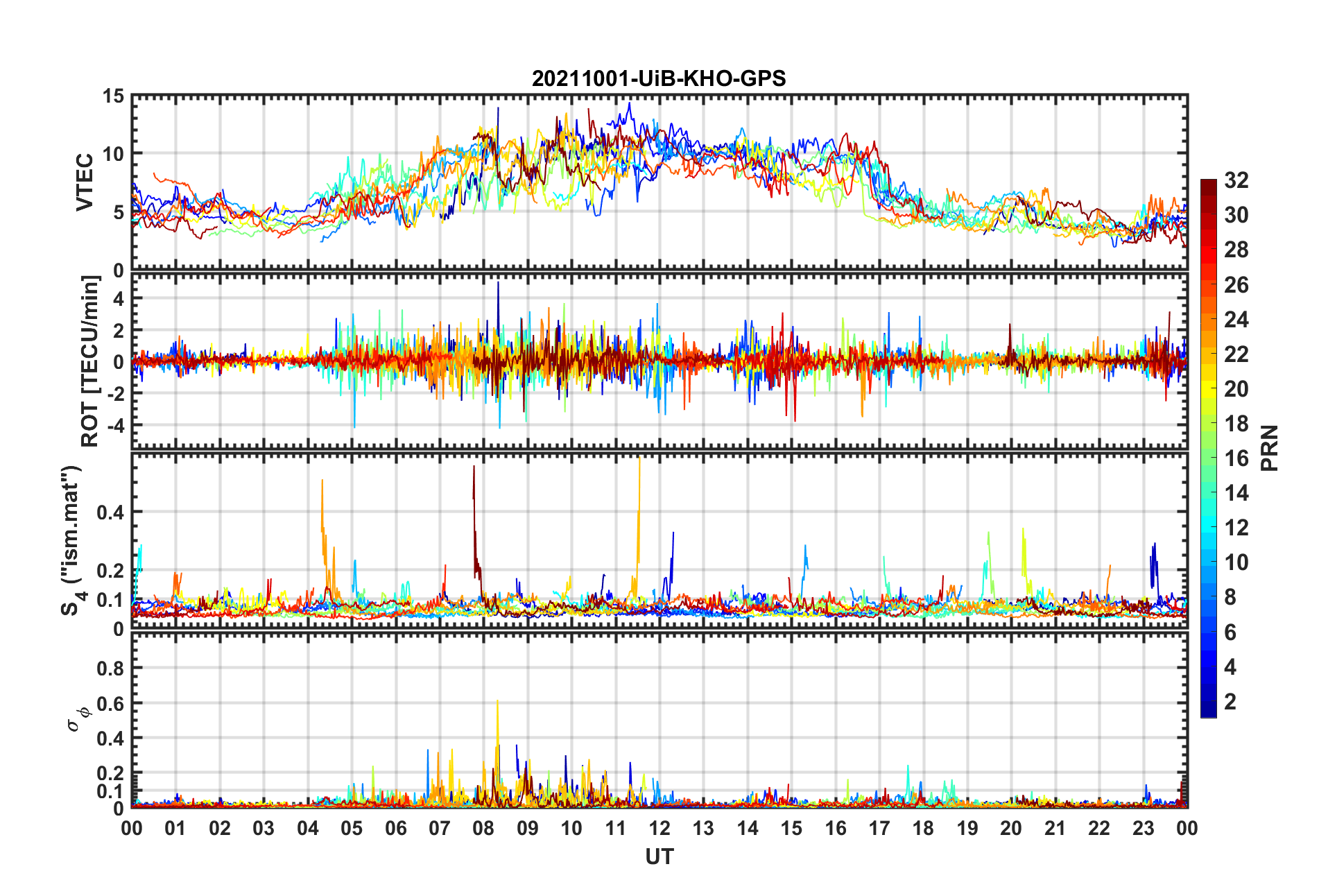Click x-axis hour label 02
Viewport: 1319px width, 896px height.
pyautogui.click(x=220, y=828)
